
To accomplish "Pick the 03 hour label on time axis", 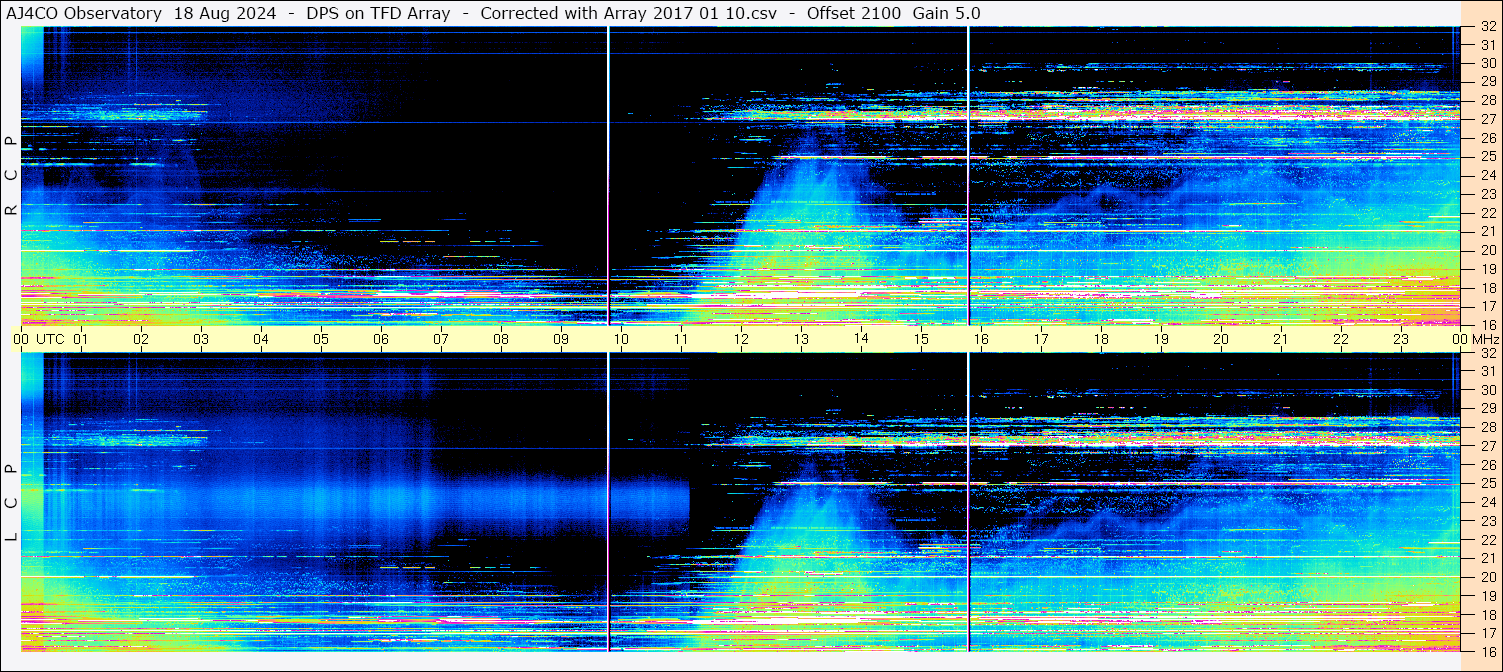I will click(201, 339).
